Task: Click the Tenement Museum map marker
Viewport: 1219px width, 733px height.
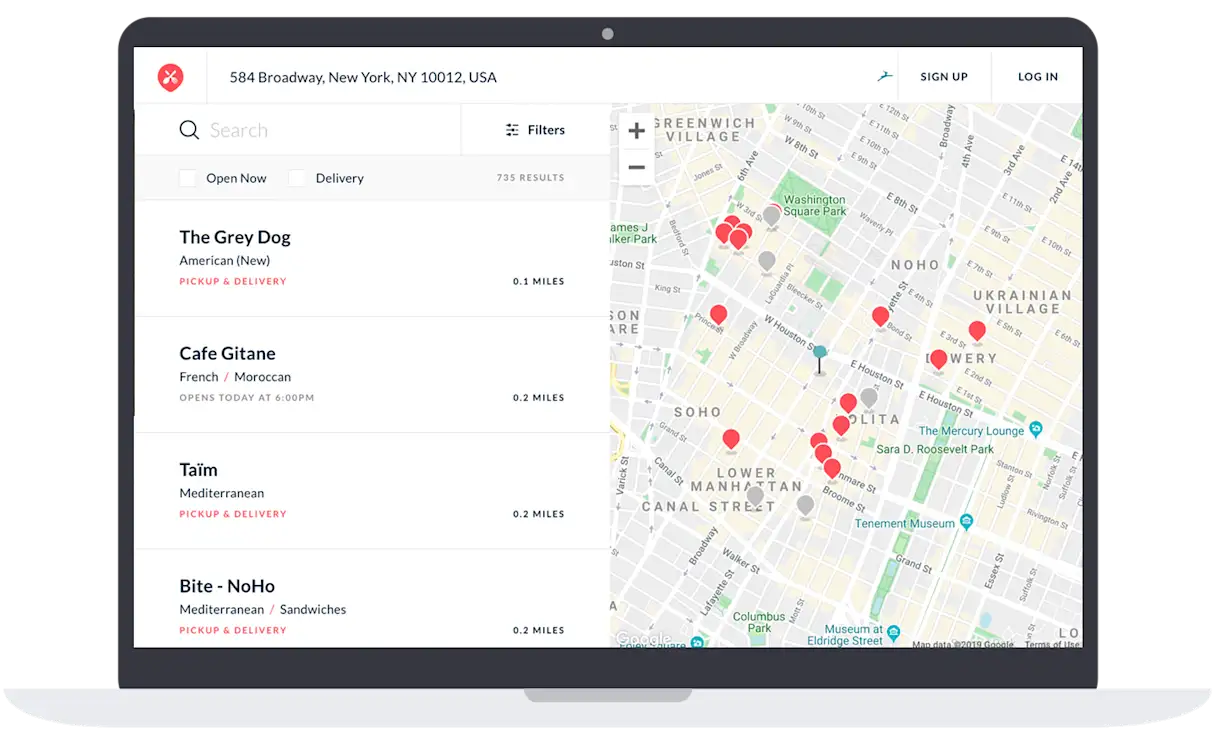Action: 965,521
